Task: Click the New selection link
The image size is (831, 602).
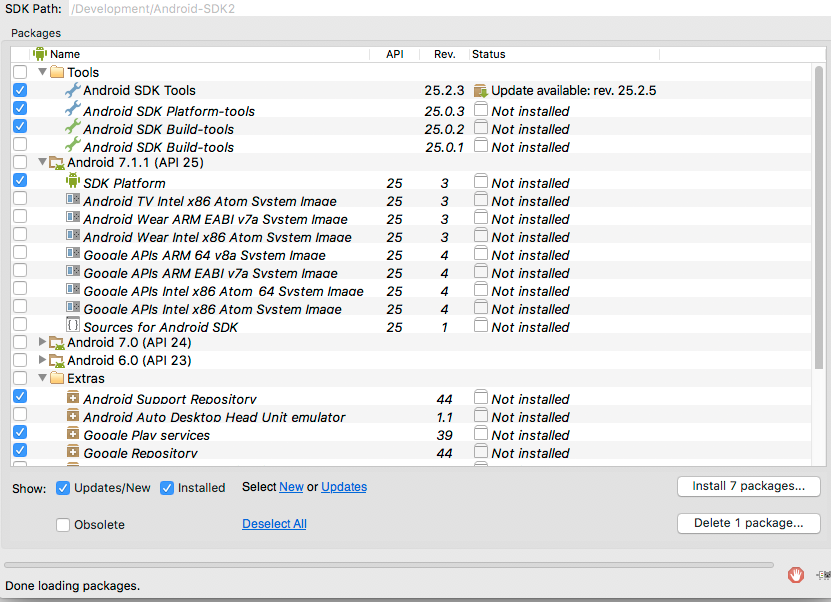Action: pyautogui.click(x=291, y=487)
